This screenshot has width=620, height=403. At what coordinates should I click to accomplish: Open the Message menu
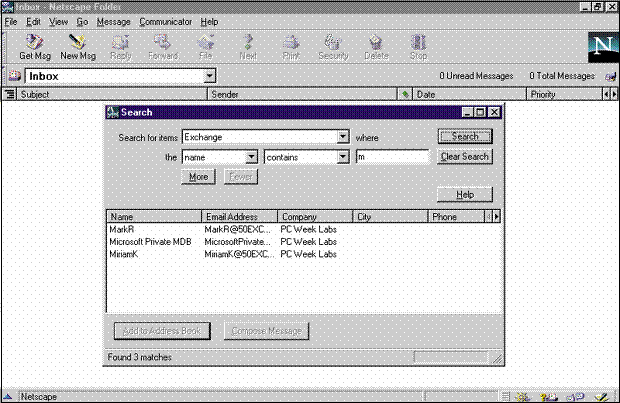pos(113,22)
